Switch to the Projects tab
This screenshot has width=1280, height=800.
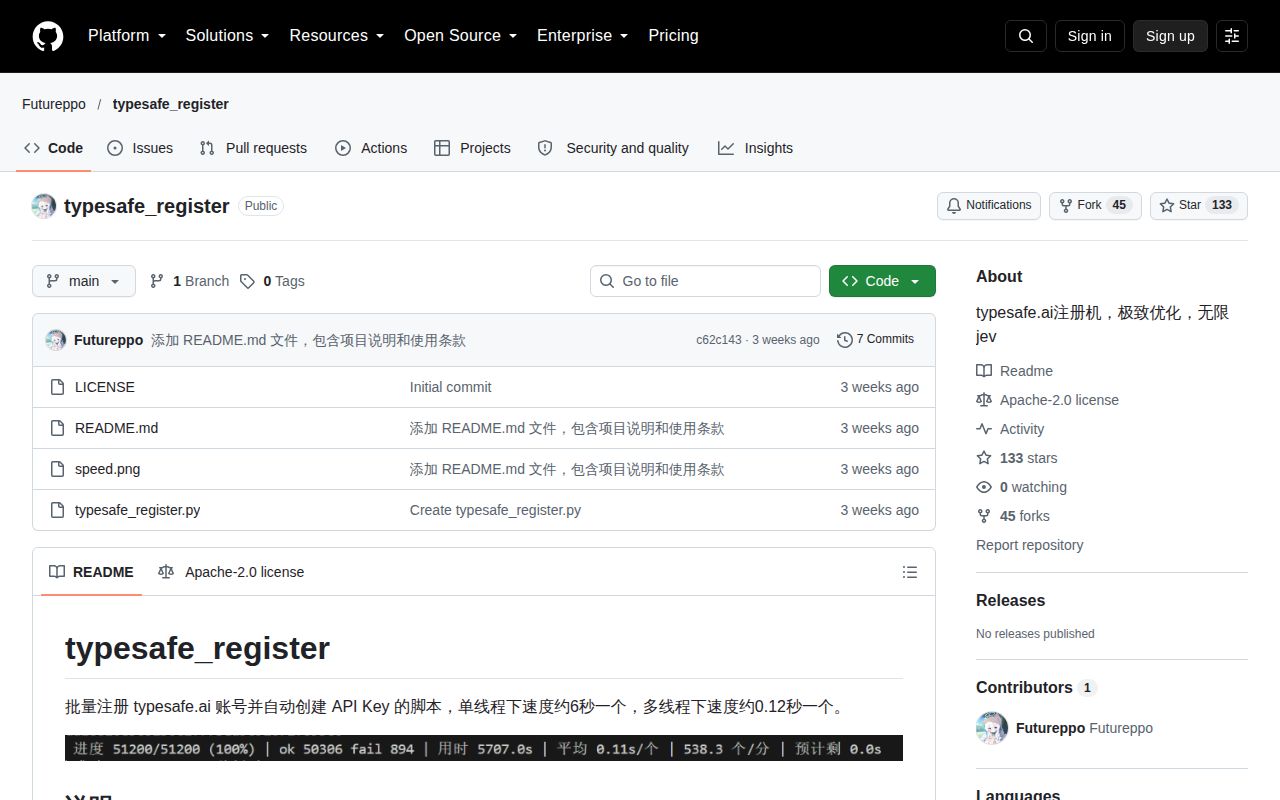click(x=472, y=148)
